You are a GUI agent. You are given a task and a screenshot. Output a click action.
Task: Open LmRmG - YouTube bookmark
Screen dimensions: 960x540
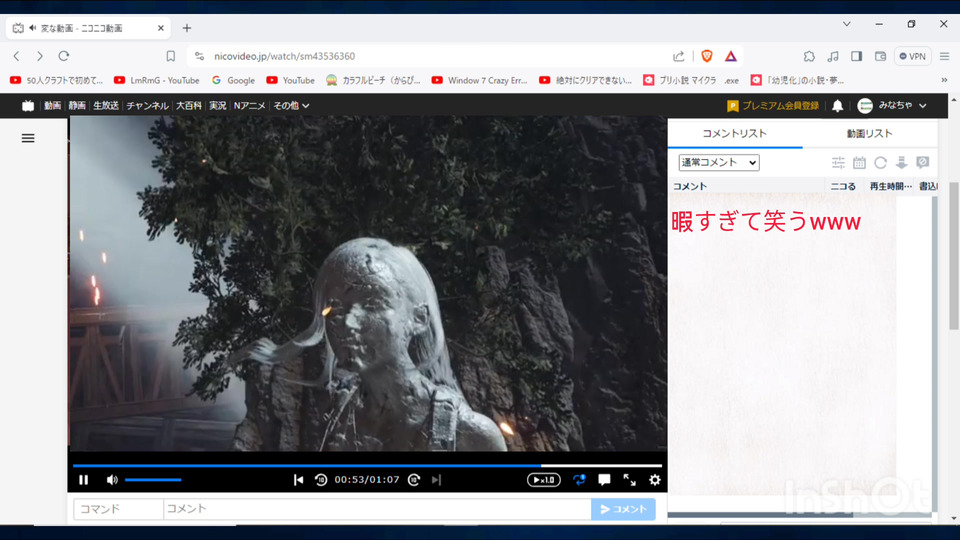pyautogui.click(x=157, y=80)
